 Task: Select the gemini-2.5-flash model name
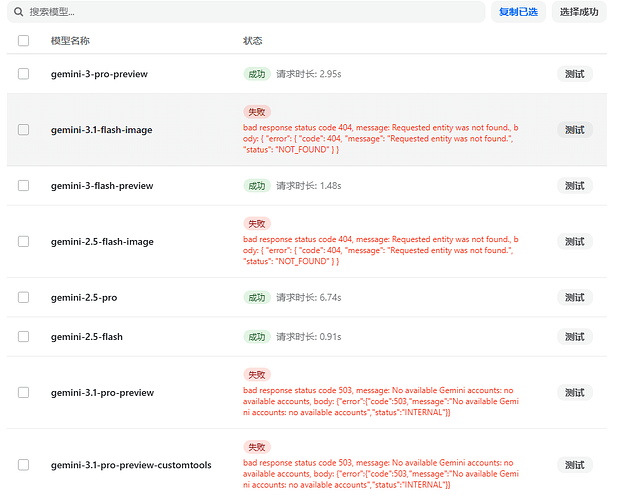pyautogui.click(x=87, y=337)
